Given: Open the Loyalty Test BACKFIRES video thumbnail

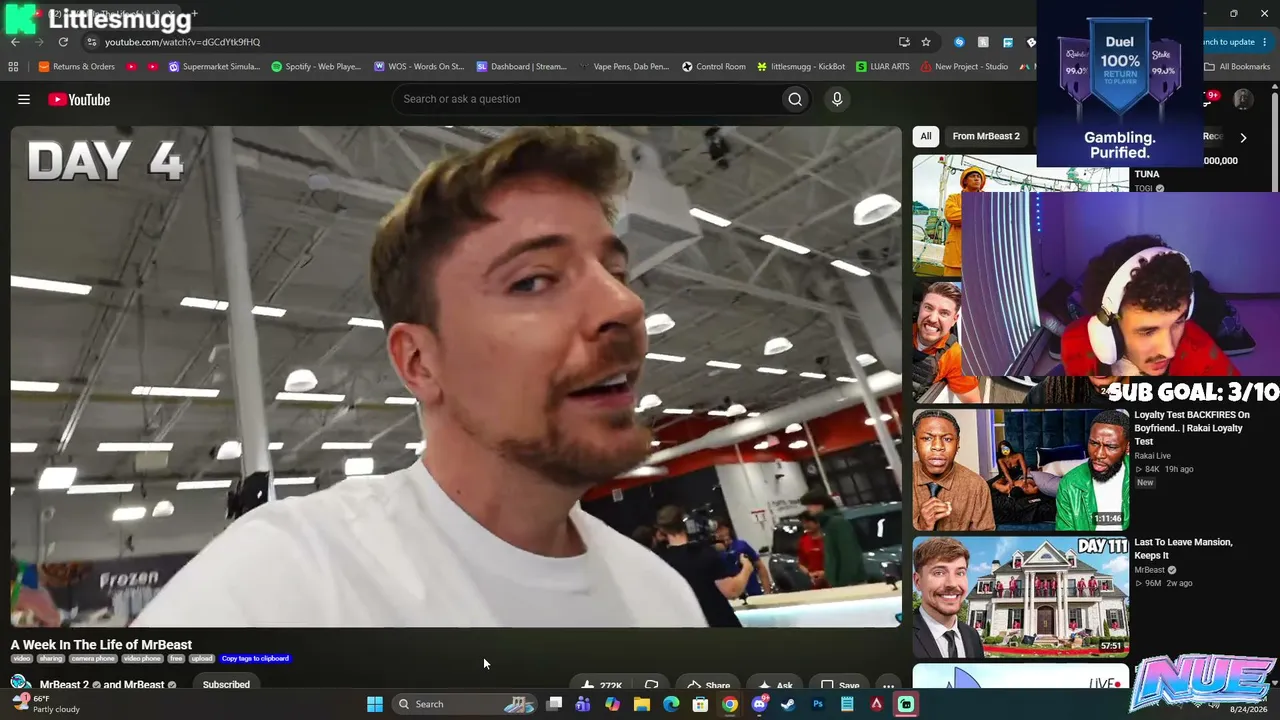Looking at the screenshot, I should (x=1021, y=469).
